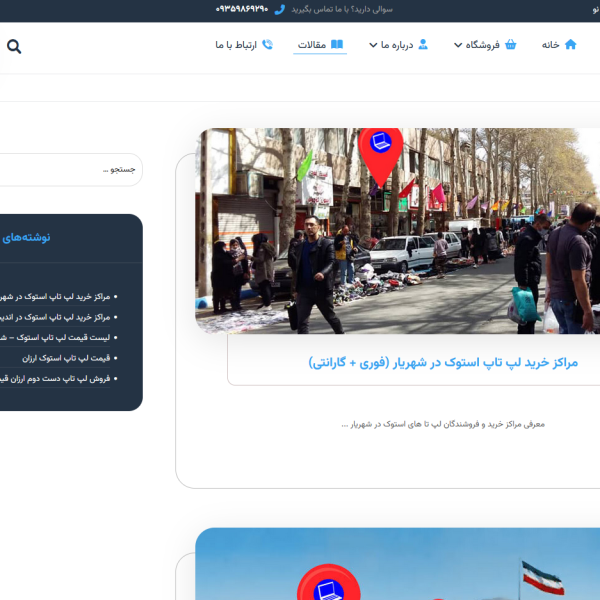Click excerpt معرفی مراکز خرید و فروشندگان
Viewport: 600px width, 600px height.
[443, 424]
